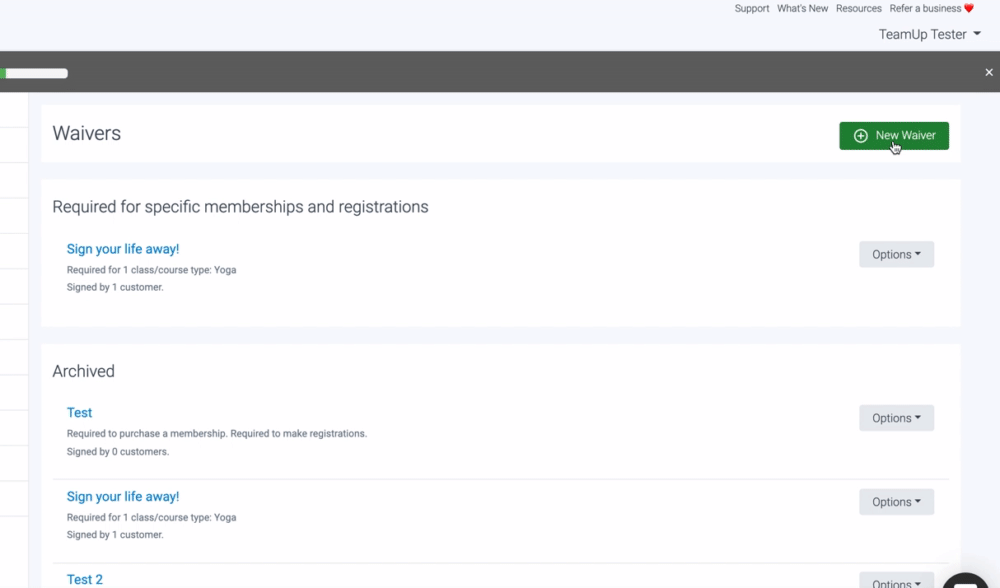Expand Options for the archived Test waiver
The image size is (1000, 588).
click(896, 418)
